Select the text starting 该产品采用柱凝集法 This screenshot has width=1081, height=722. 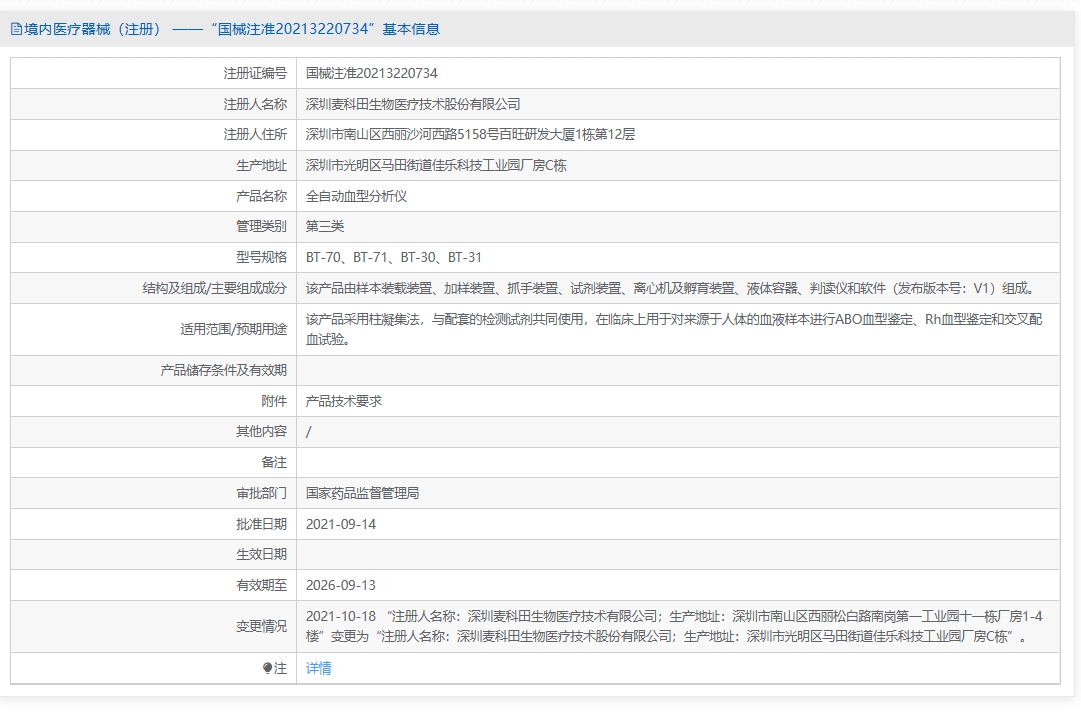[674, 330]
